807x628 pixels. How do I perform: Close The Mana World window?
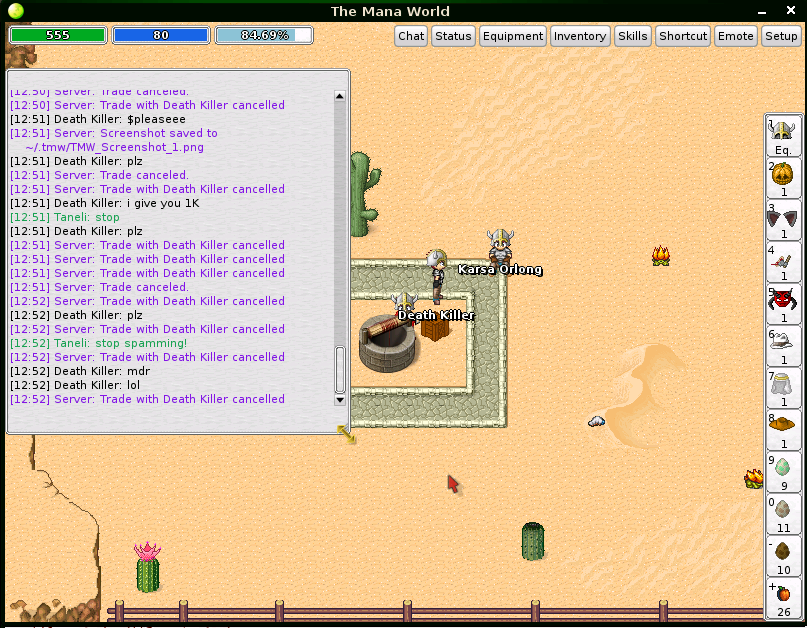coord(791,10)
